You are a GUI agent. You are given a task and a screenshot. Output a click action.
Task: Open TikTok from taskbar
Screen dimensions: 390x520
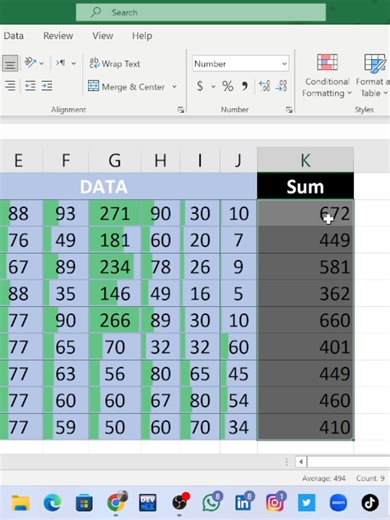point(370,503)
